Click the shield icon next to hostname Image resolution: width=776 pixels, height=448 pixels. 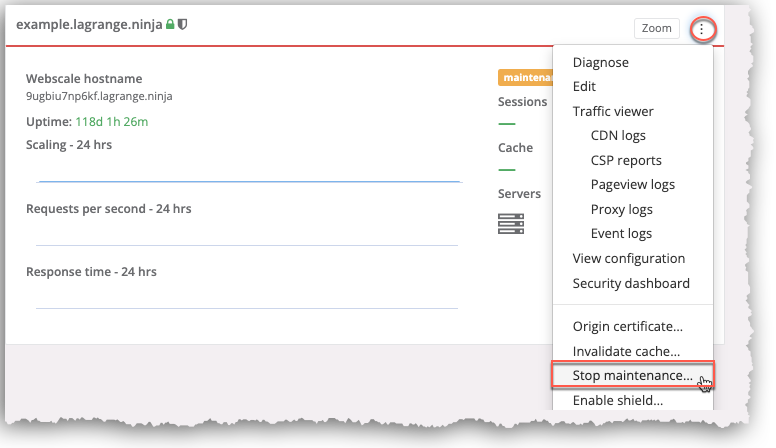(182, 24)
